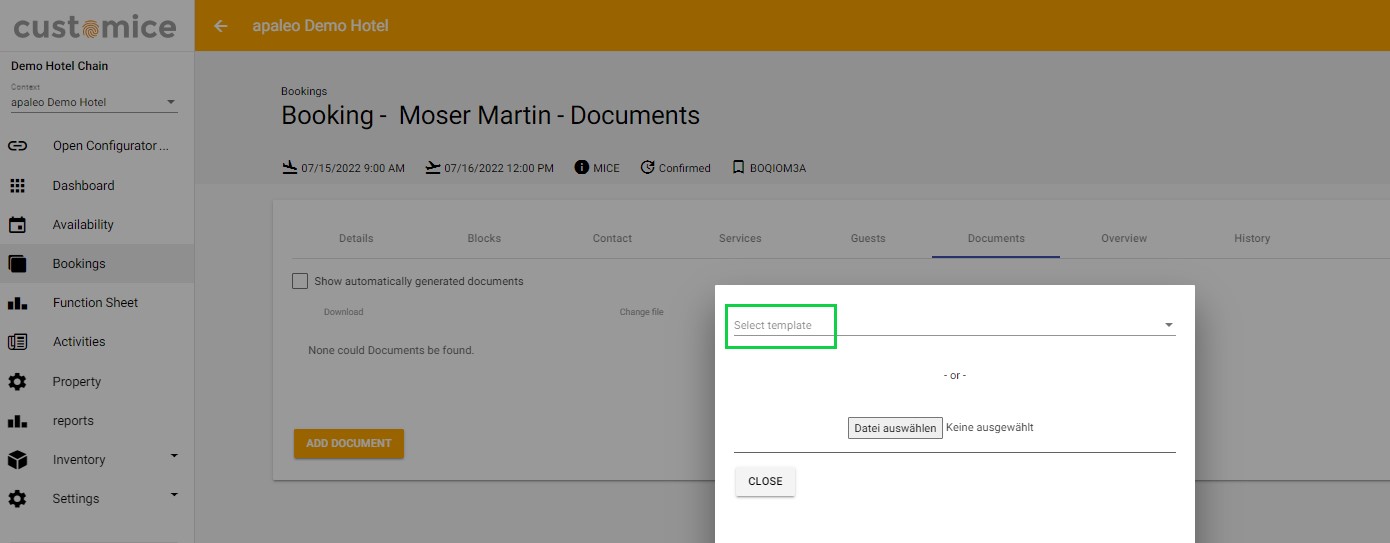Open the Select template dropdown arrow
The image size is (1390, 543).
click(1168, 325)
